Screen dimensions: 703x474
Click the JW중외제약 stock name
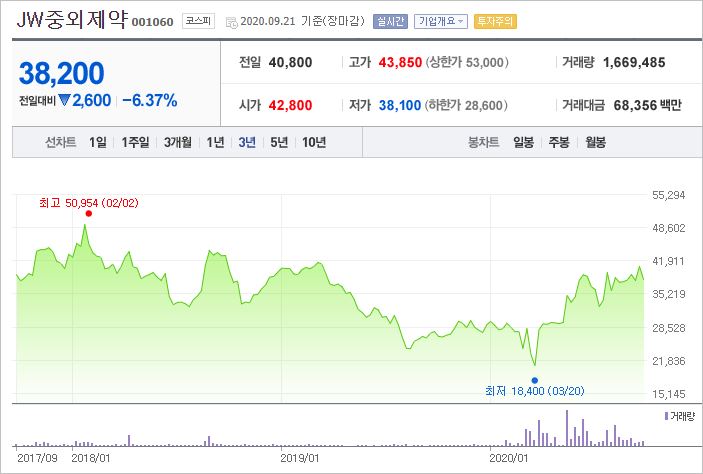[x=72, y=20]
